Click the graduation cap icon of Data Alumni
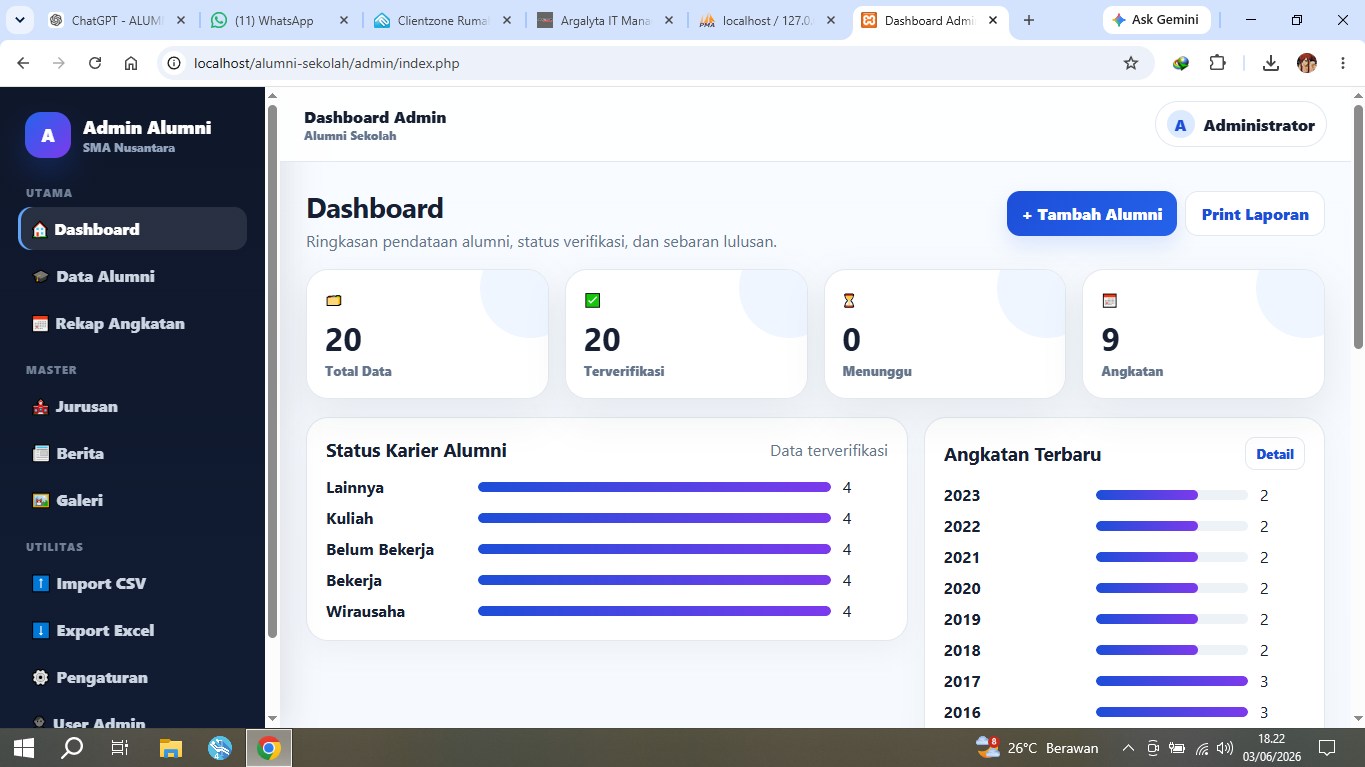The image size is (1365, 767). (40, 277)
